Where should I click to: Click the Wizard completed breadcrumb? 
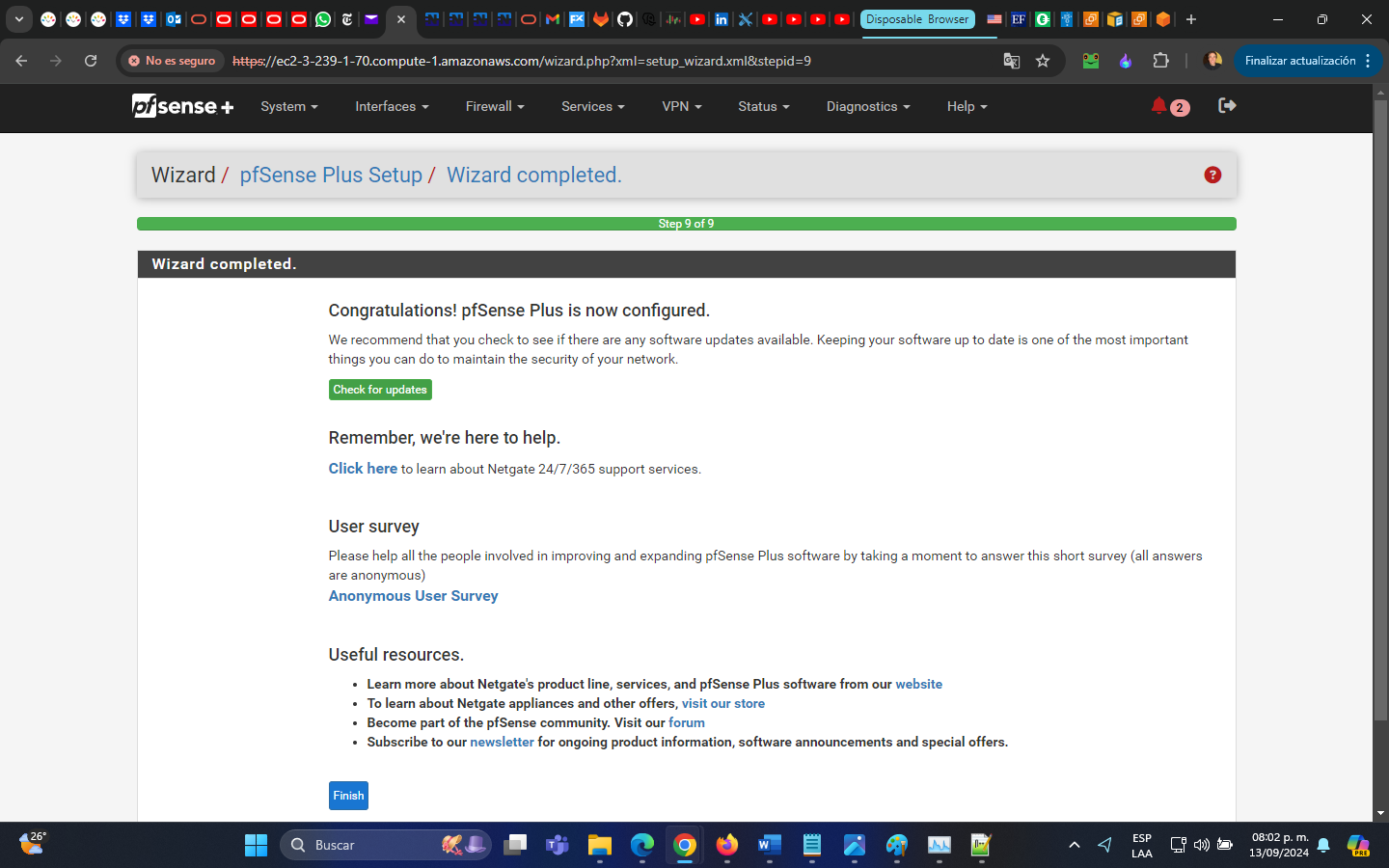click(x=534, y=175)
